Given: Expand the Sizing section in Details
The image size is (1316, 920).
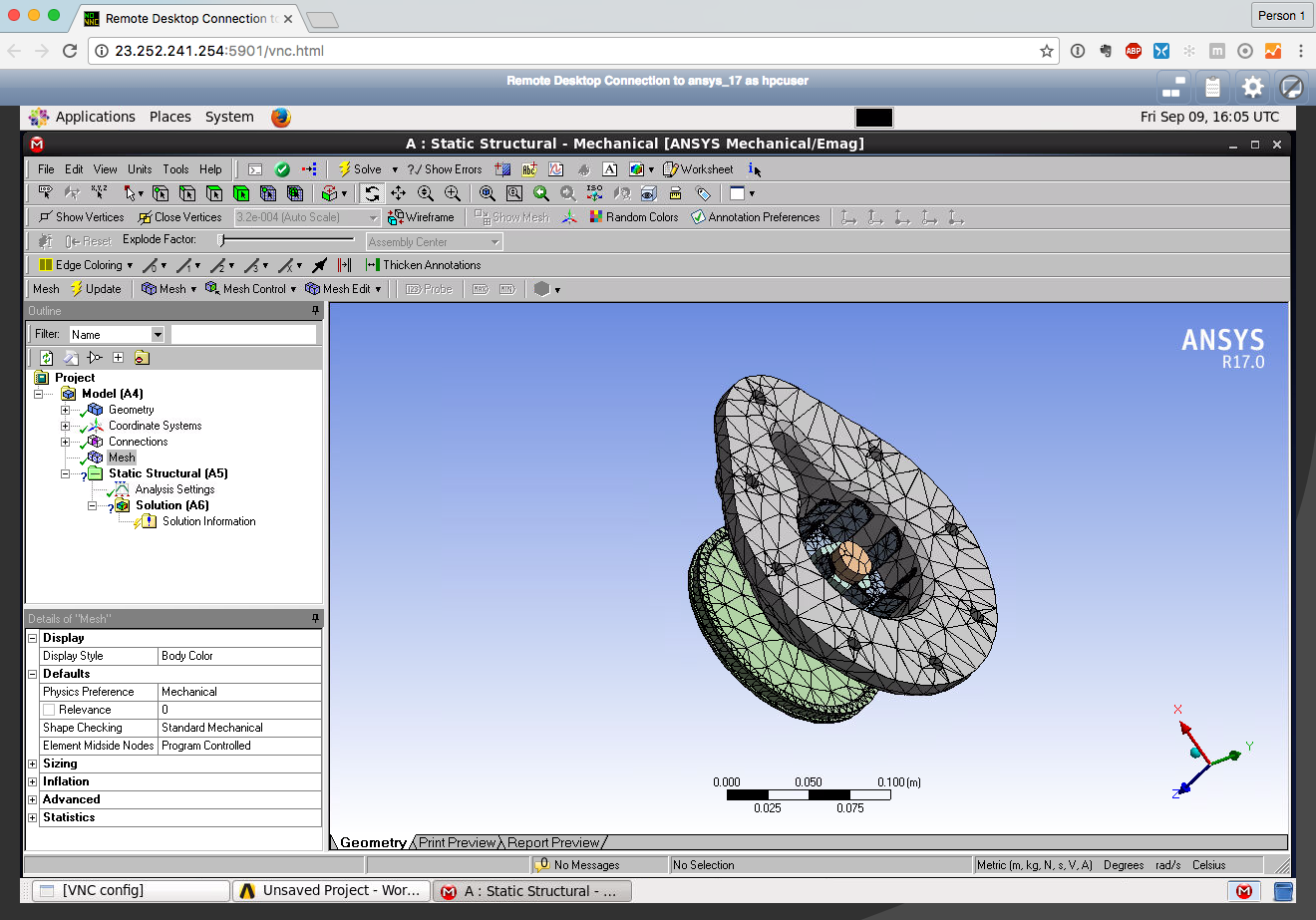Looking at the screenshot, I should point(33,764).
